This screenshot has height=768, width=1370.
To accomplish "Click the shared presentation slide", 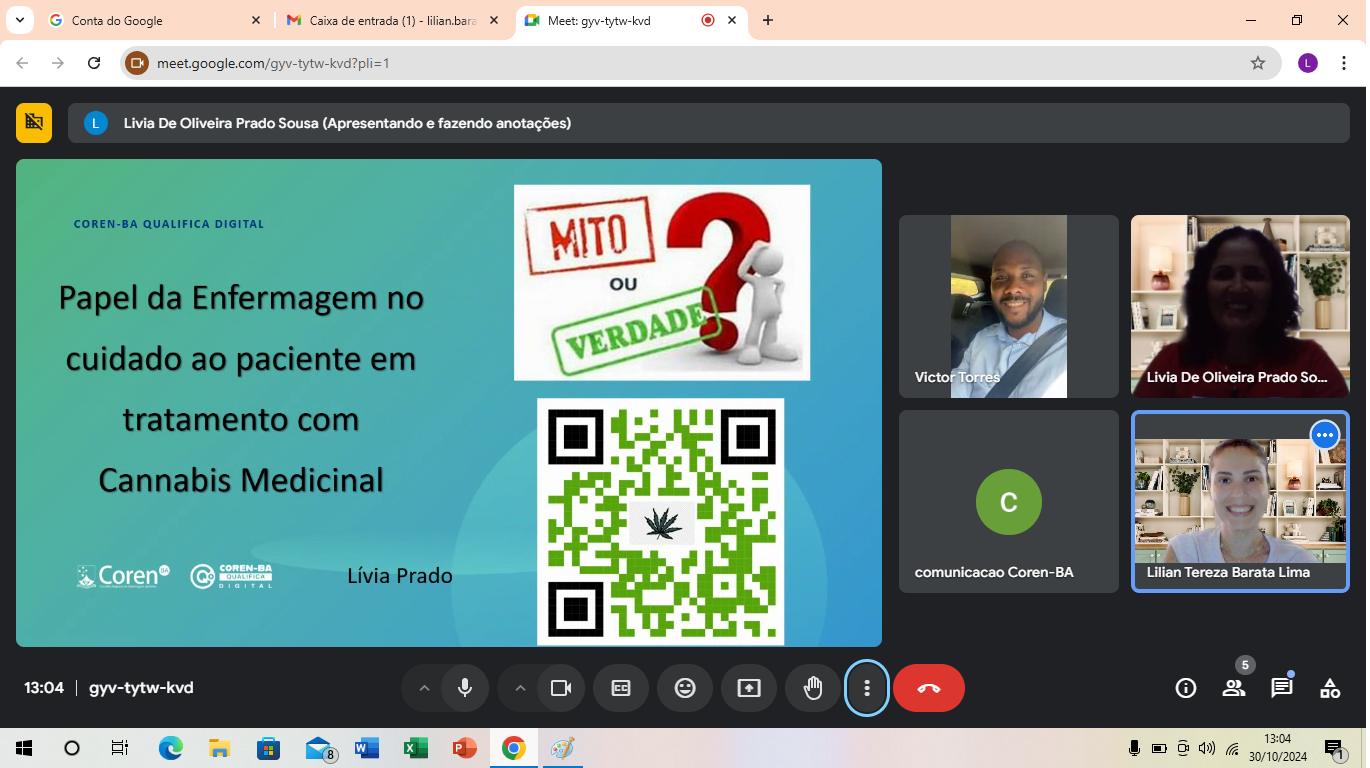I will tap(449, 403).
